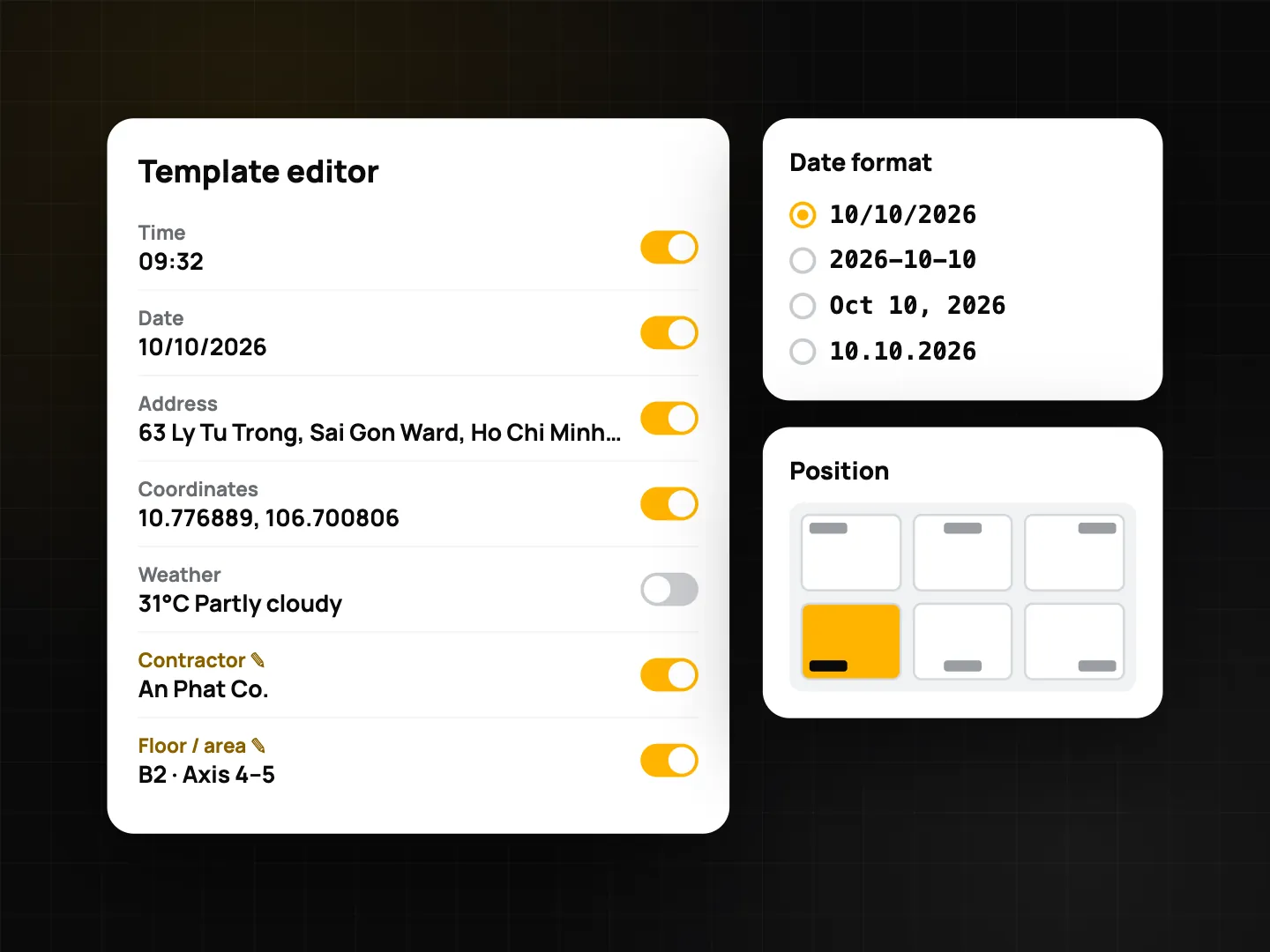This screenshot has height=952, width=1270.
Task: Click the Coordinates field label
Action: (198, 489)
